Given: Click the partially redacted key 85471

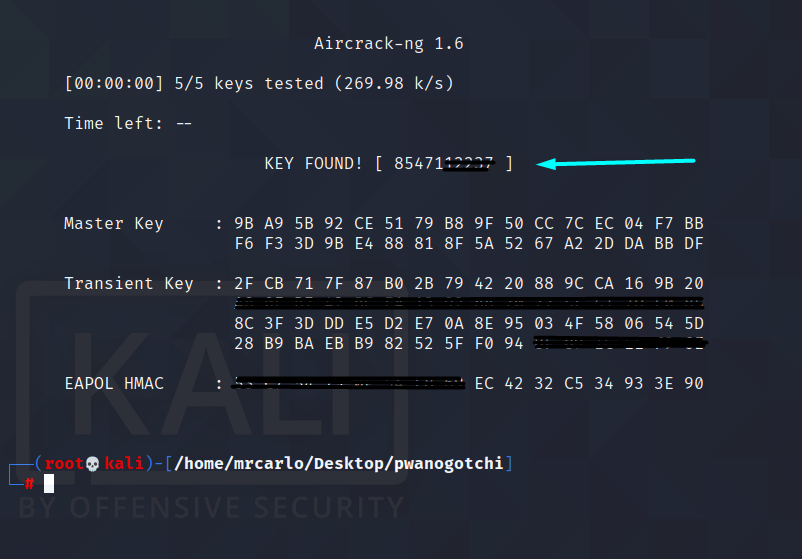Looking at the screenshot, I should [443, 164].
